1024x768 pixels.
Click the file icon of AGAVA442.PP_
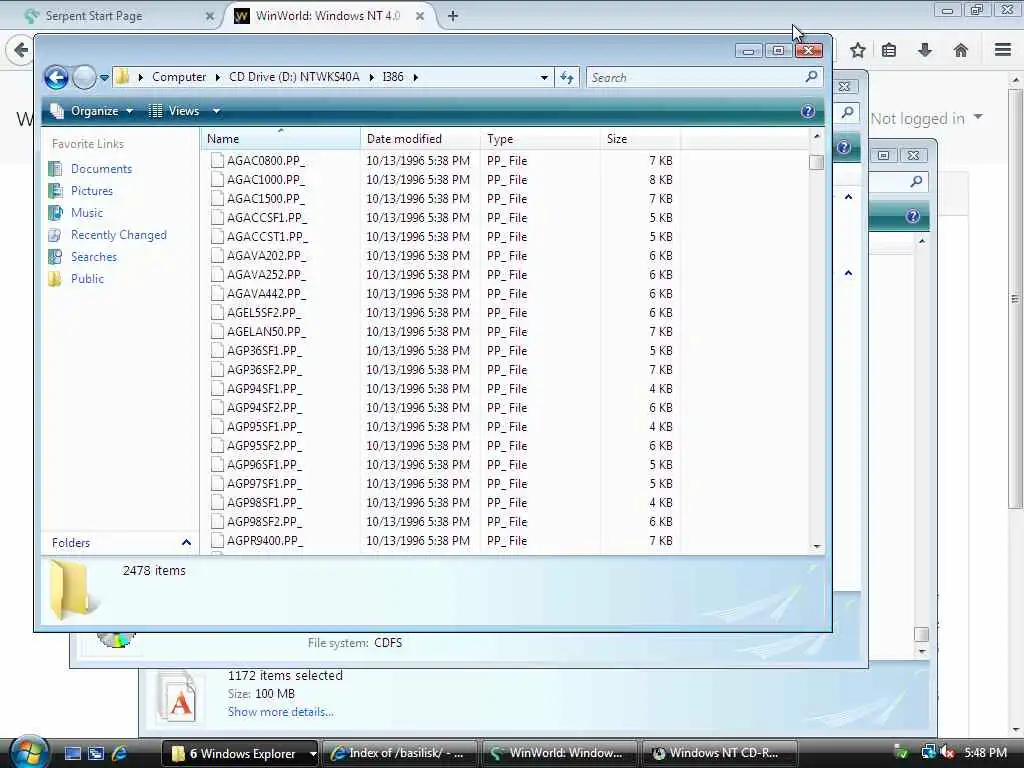217,293
